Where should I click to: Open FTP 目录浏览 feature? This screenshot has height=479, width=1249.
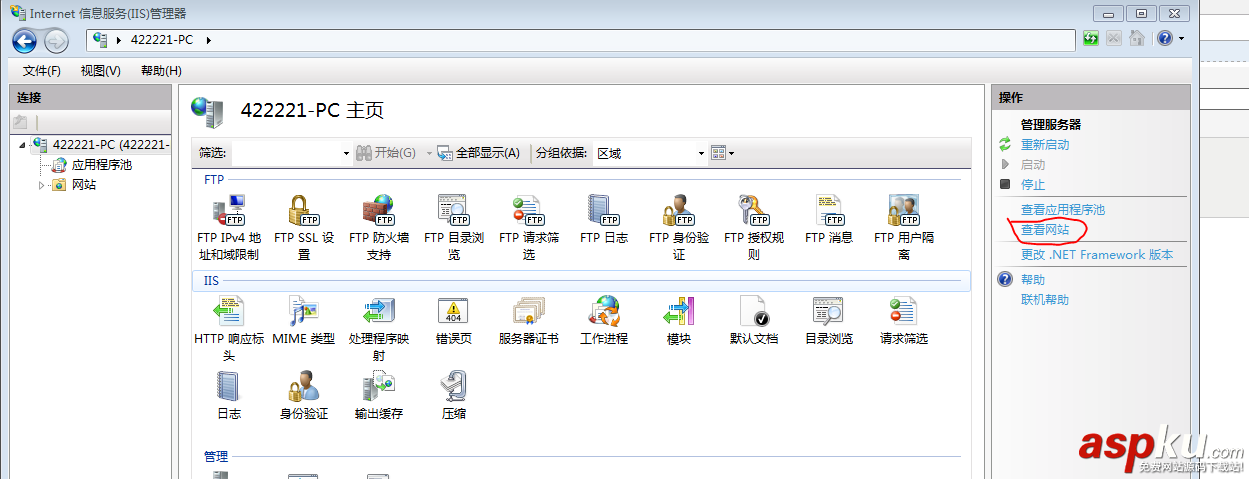click(x=454, y=228)
